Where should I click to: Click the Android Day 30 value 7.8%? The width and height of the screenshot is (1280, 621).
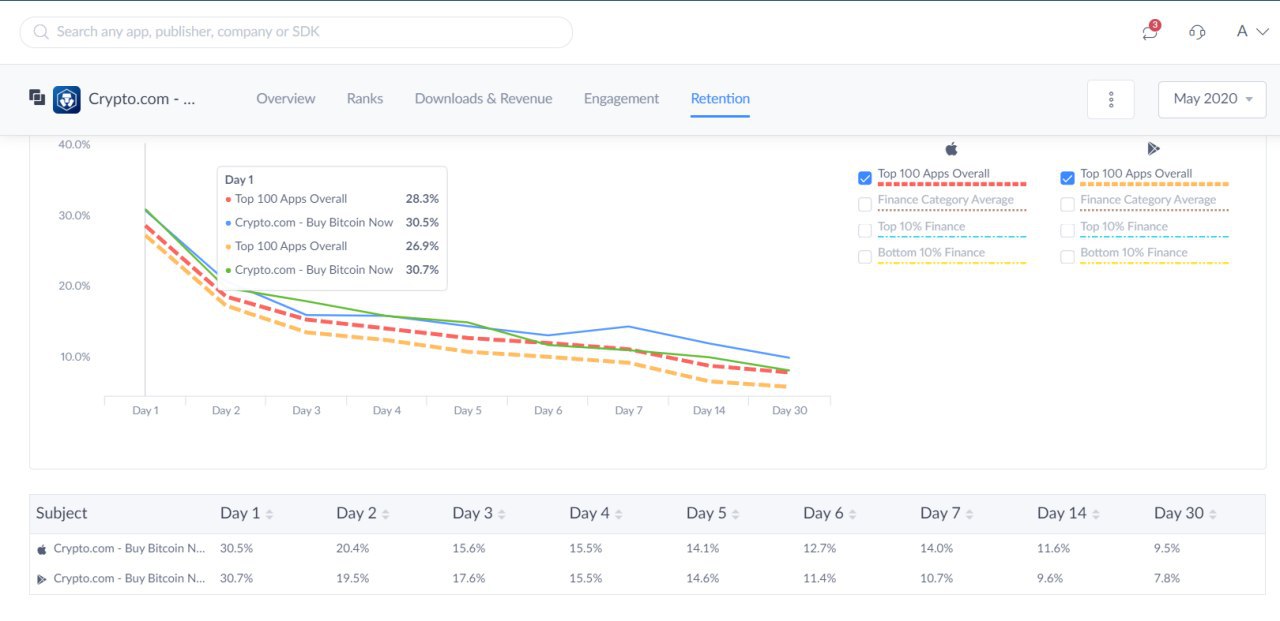(x=1167, y=578)
